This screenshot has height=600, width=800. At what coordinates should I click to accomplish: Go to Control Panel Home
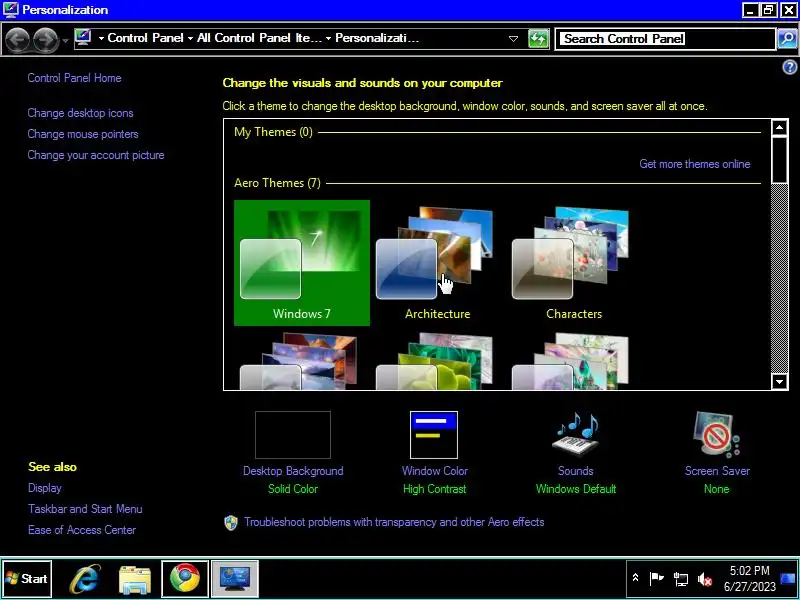tap(74, 78)
